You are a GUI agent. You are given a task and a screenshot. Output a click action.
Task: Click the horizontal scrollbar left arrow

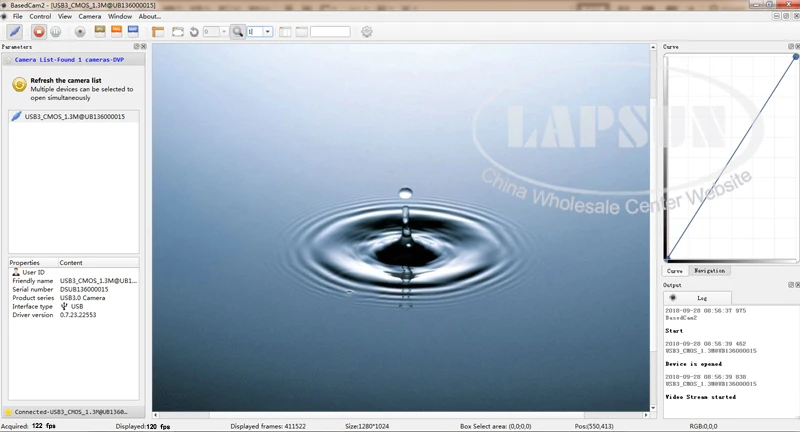[x=156, y=415]
